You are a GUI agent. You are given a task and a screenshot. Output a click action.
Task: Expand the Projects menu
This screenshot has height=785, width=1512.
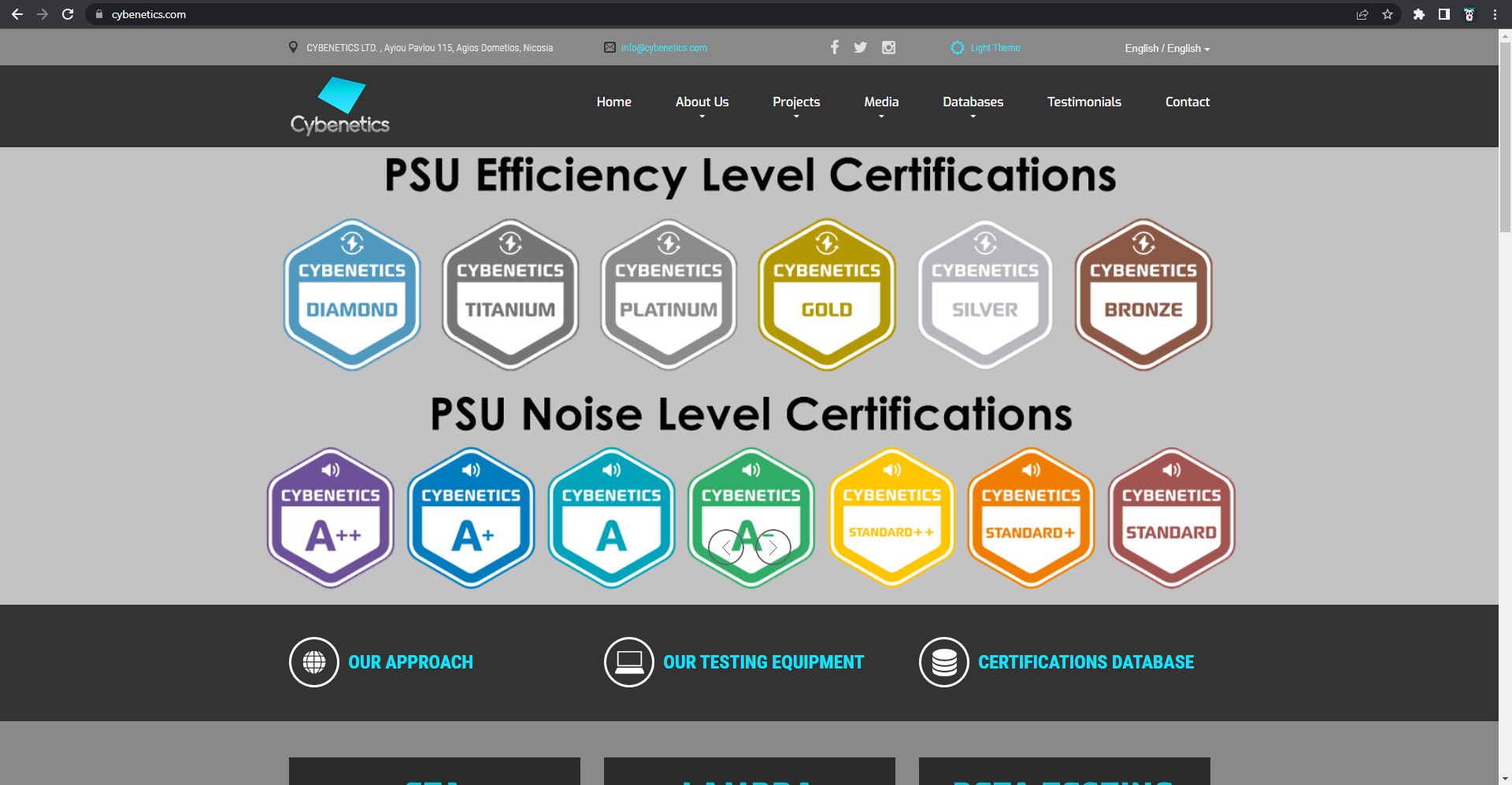click(796, 103)
